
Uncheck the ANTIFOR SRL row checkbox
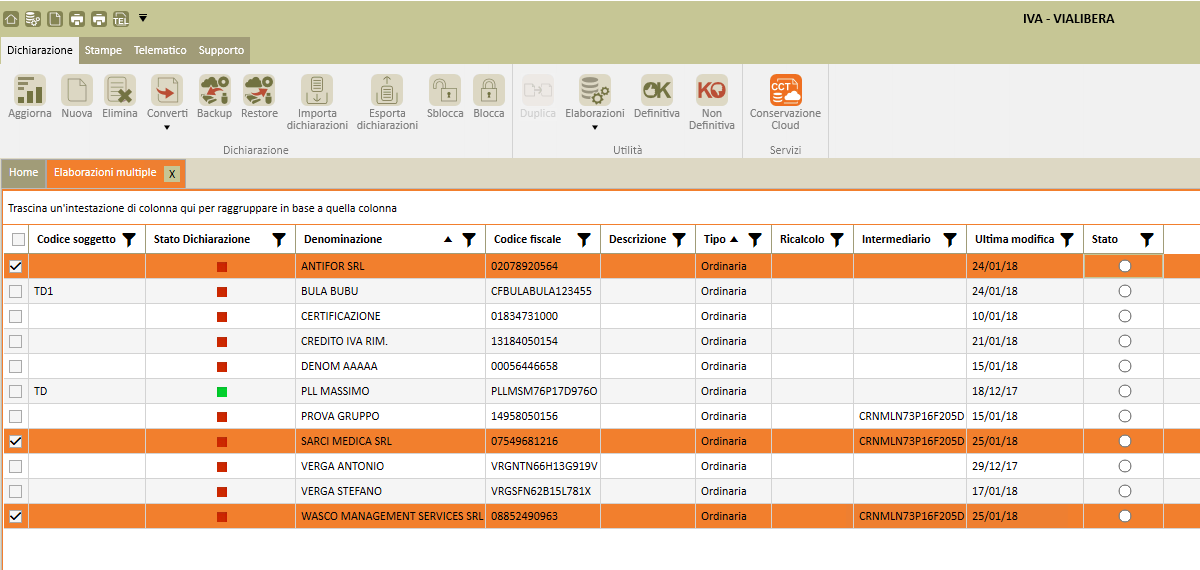coord(15,266)
